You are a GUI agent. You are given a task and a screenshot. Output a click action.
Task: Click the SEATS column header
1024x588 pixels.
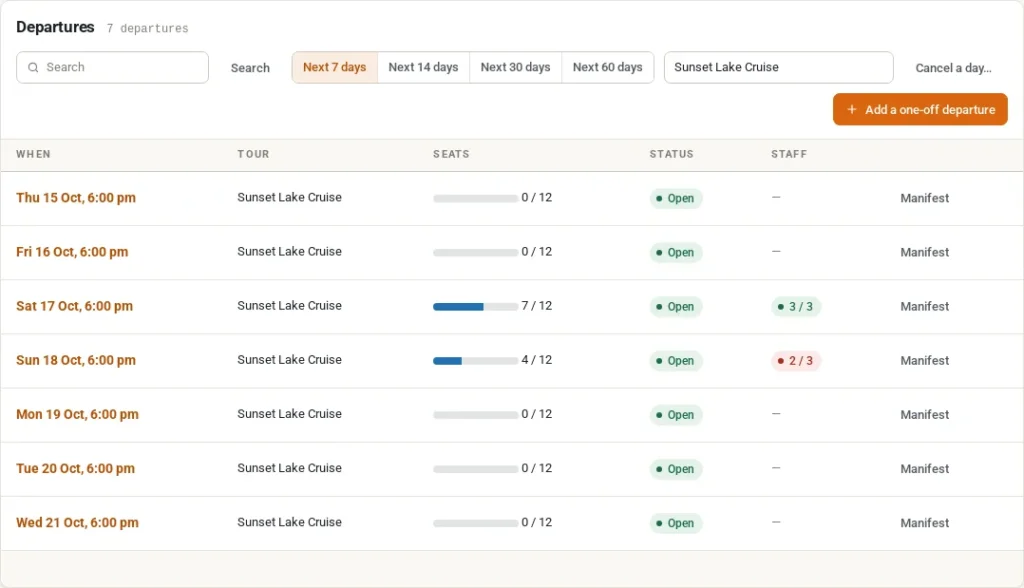tap(451, 154)
